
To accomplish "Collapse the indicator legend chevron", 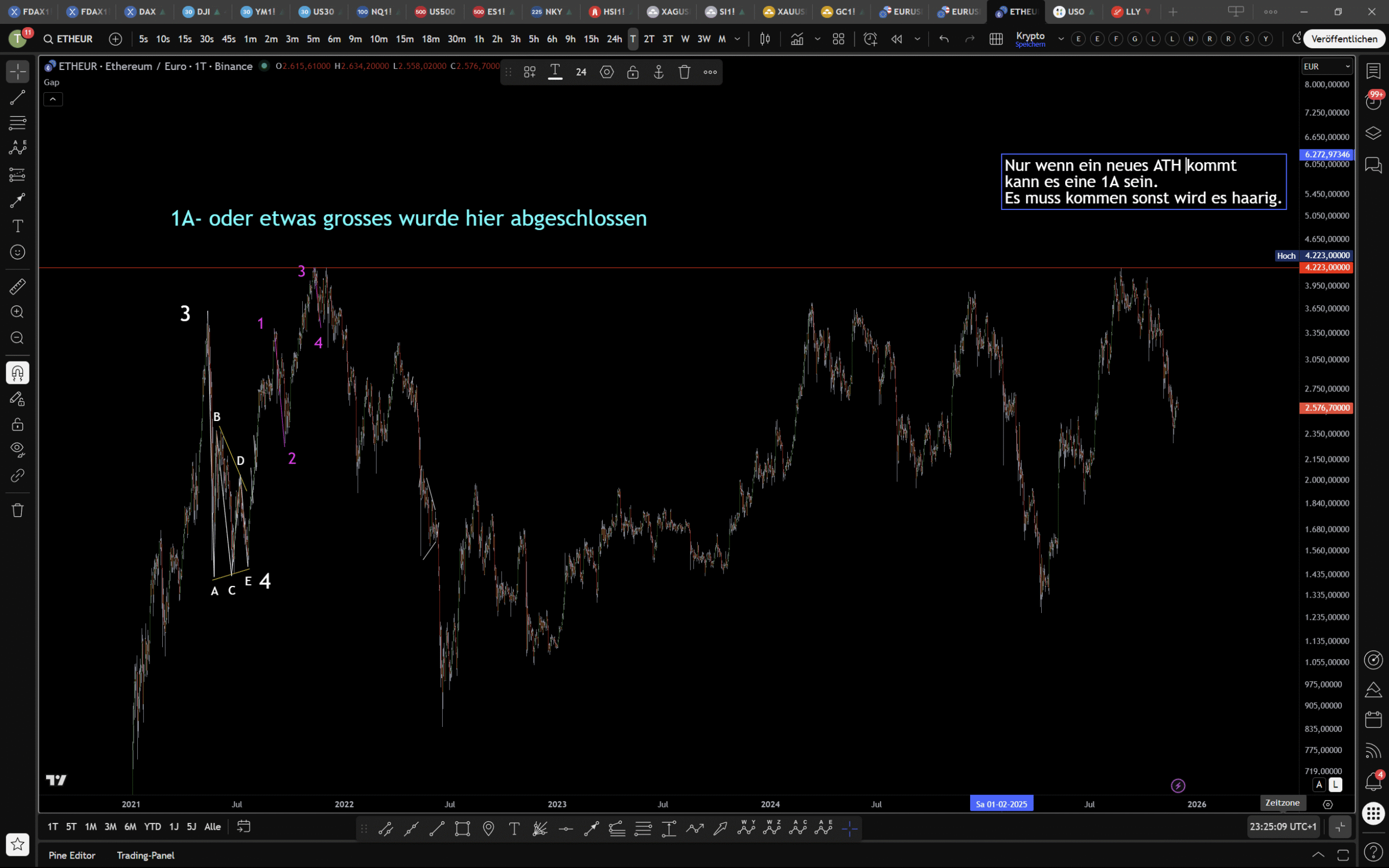I will pyautogui.click(x=53, y=99).
